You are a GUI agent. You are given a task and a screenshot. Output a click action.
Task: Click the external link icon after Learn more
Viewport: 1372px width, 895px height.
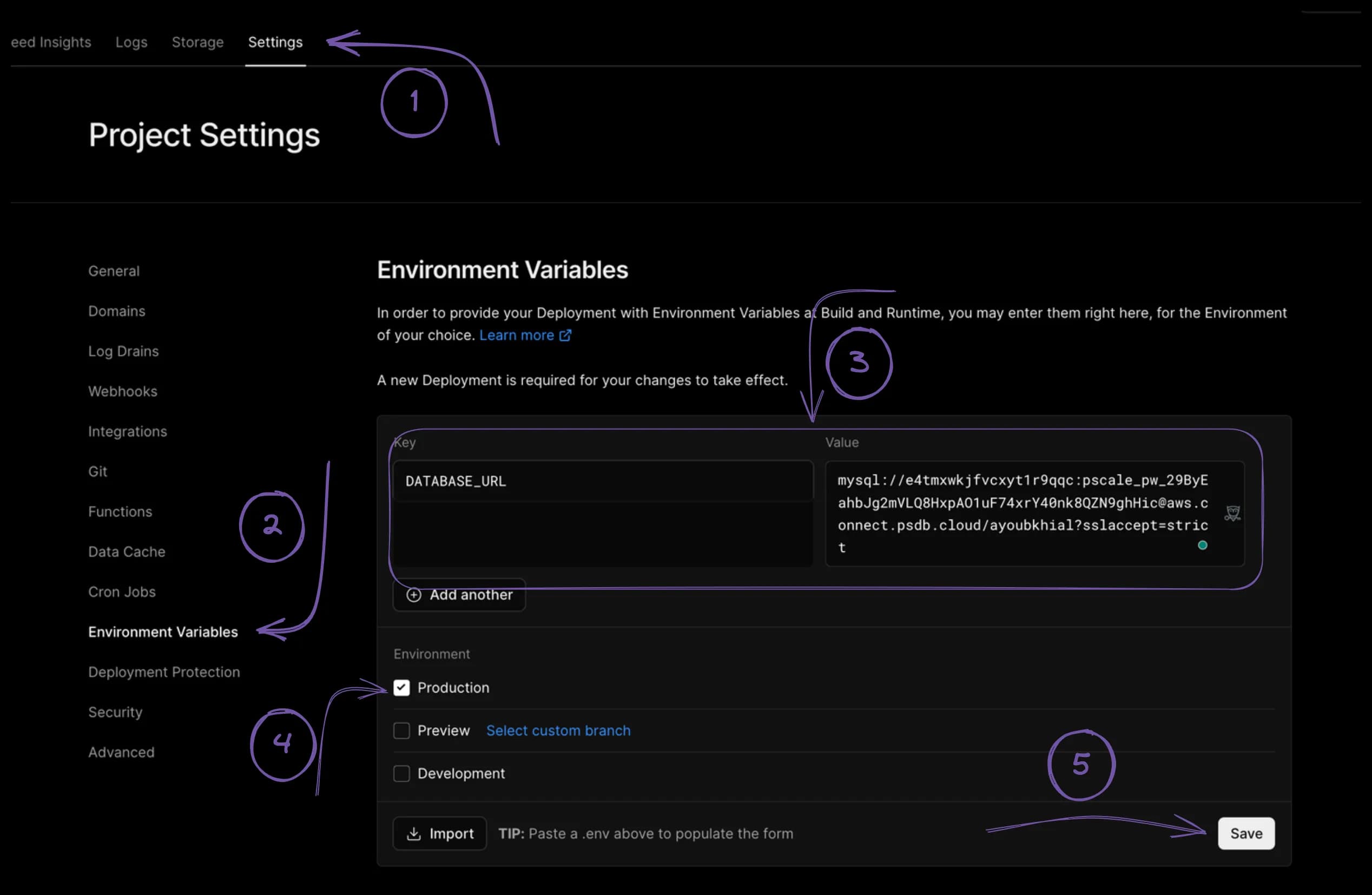[565, 335]
